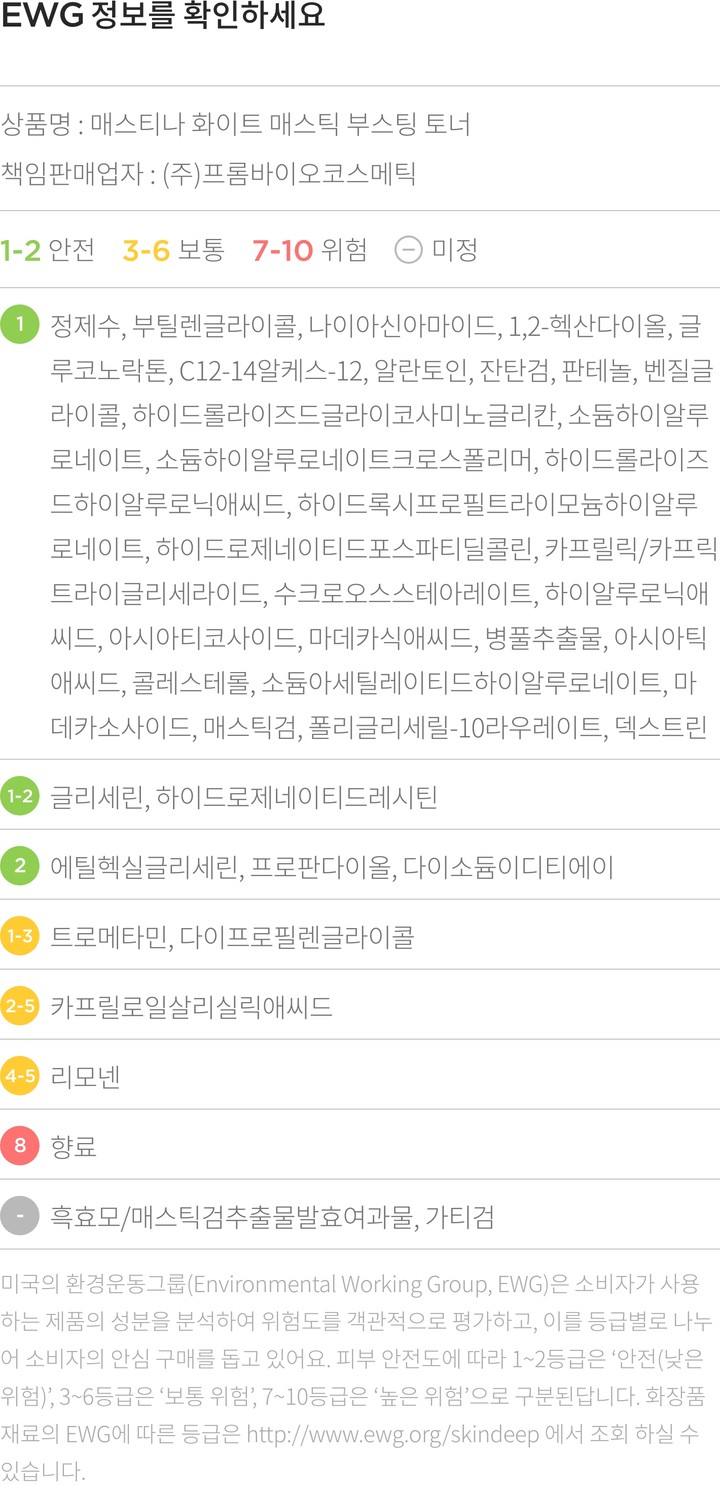
Task: Select the green 1-2 안전 legend
Action: [x=47, y=249]
